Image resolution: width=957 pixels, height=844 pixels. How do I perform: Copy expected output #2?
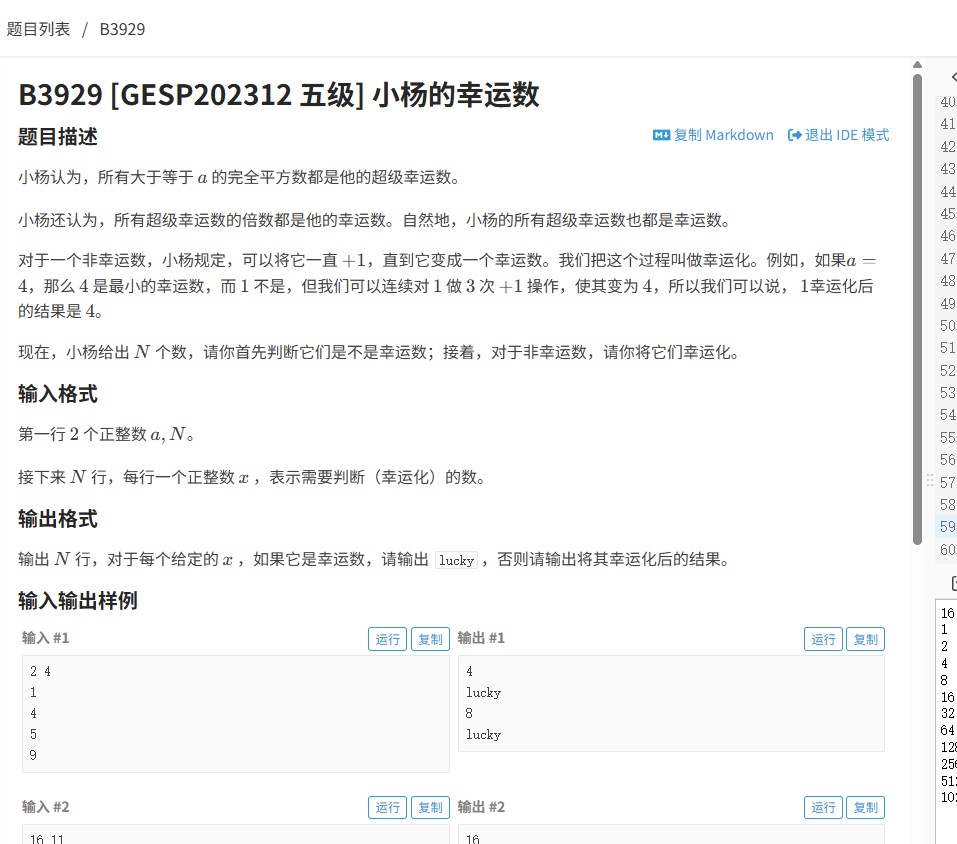[865, 807]
